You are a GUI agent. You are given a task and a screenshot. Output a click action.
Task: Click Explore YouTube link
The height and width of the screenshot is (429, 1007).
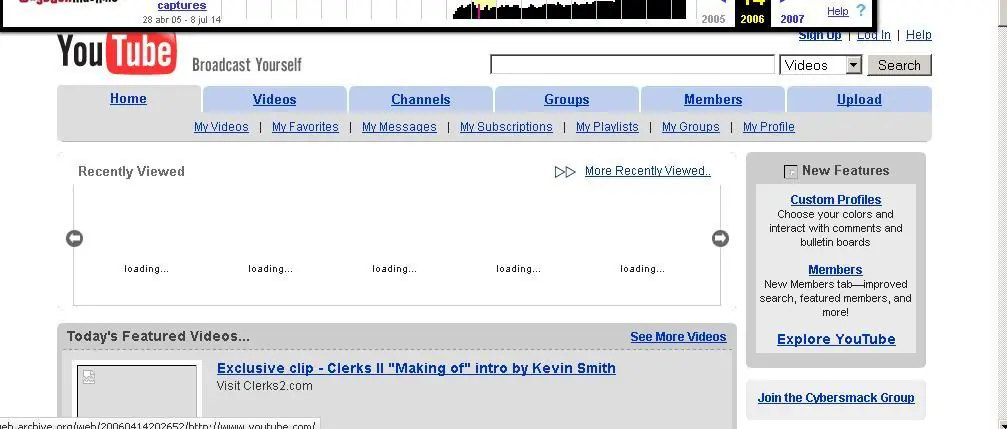[836, 339]
